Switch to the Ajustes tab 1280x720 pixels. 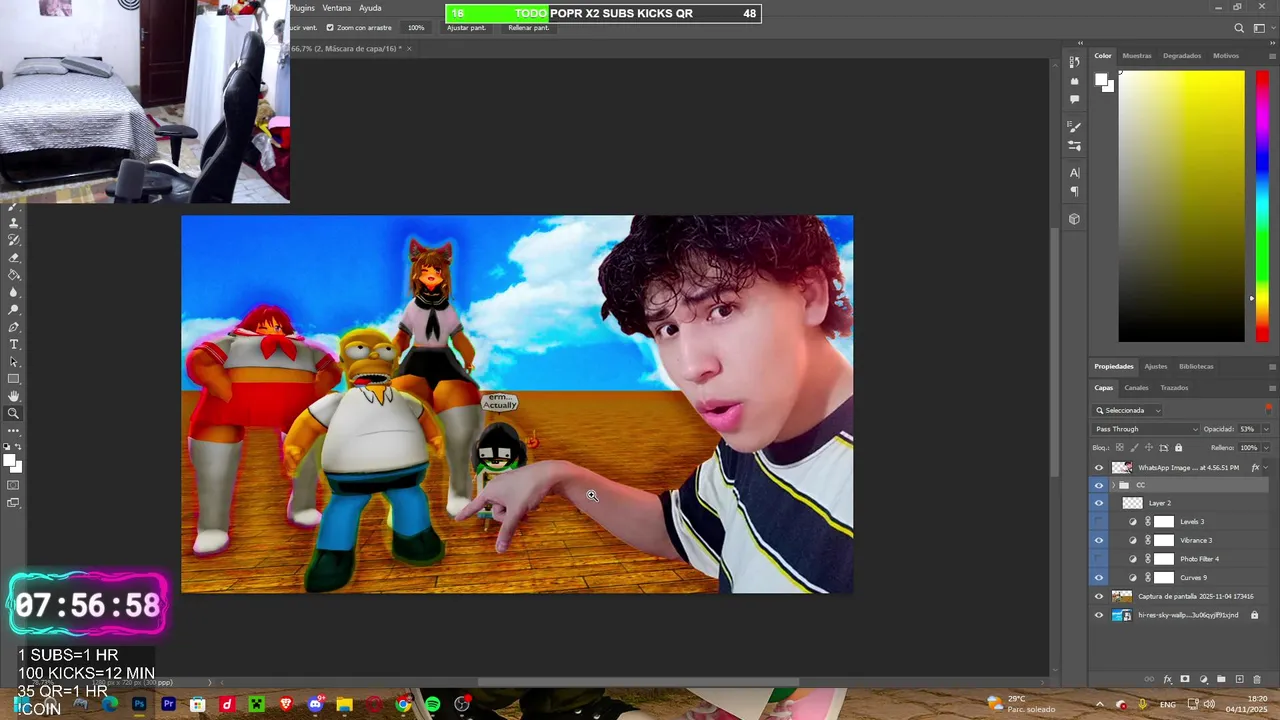tap(1156, 367)
